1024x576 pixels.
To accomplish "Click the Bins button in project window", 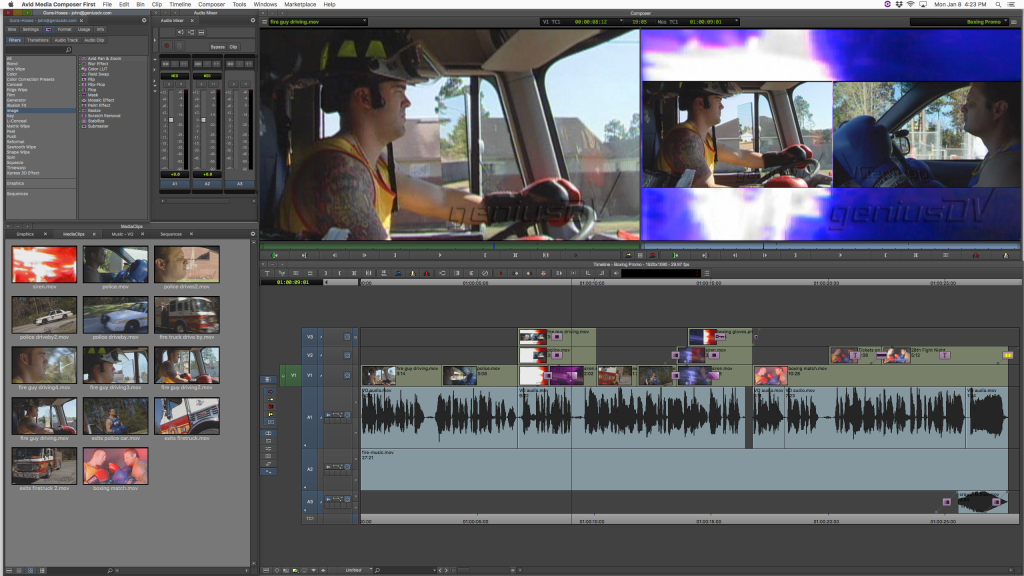I will (12, 29).
